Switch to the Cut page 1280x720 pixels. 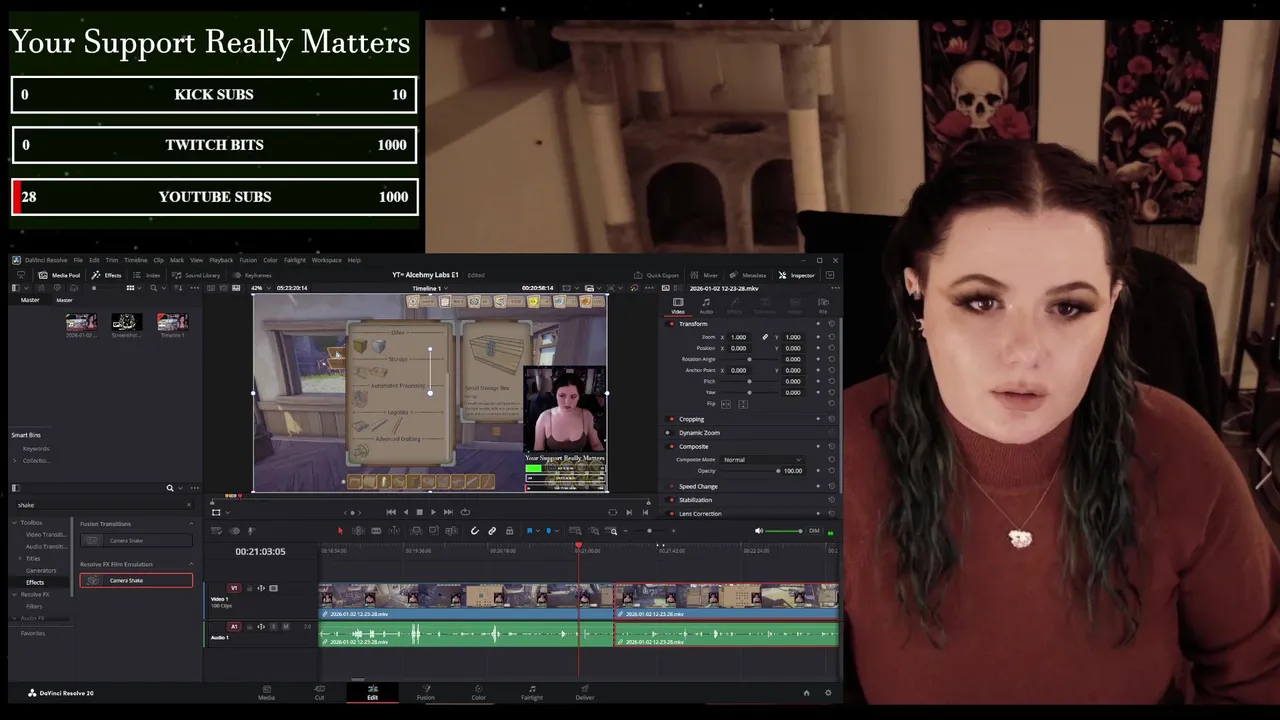click(319, 692)
